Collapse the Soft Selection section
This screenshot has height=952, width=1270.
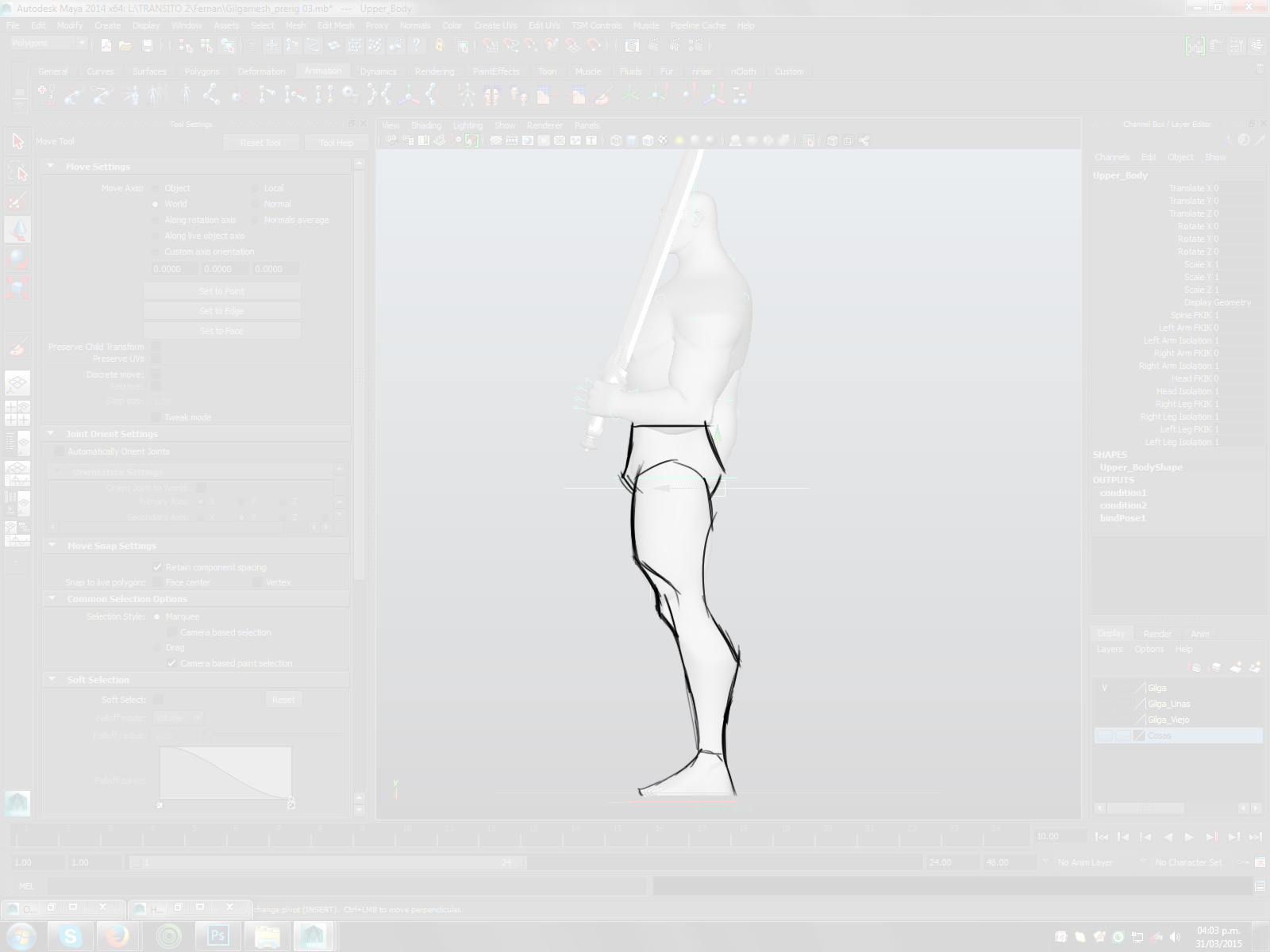coord(52,680)
